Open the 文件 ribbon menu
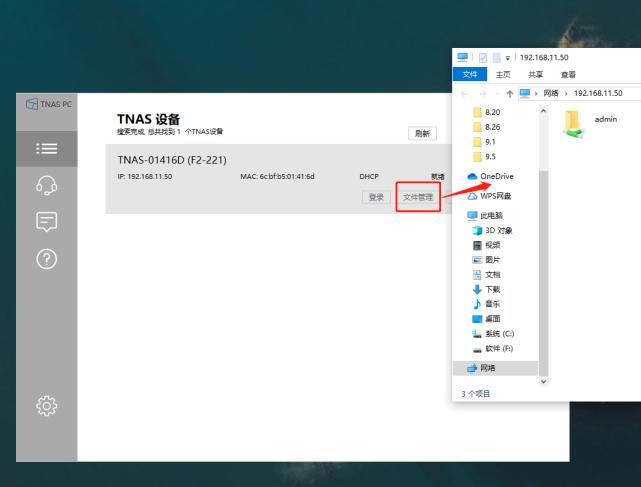641x487 pixels. point(470,74)
